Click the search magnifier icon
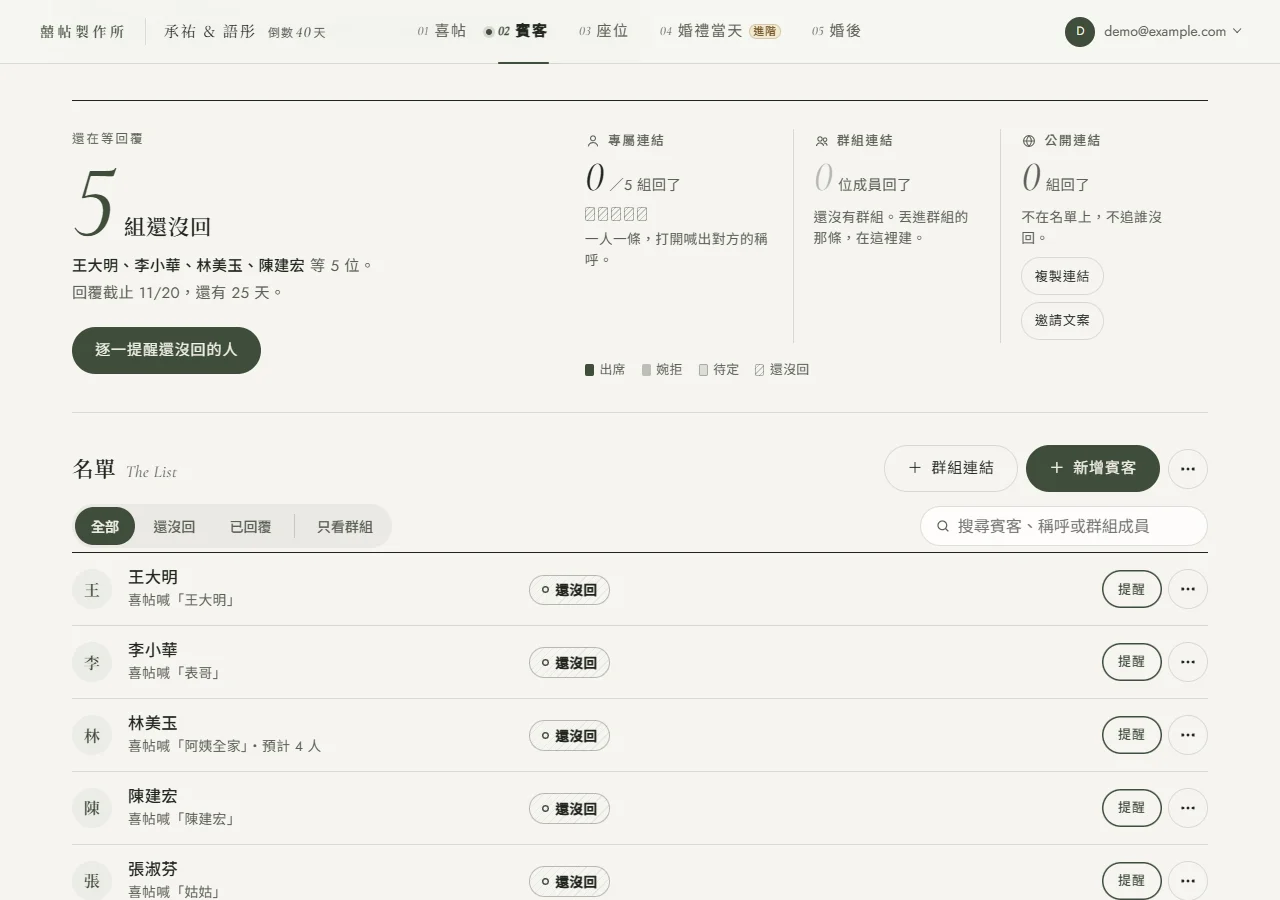 point(942,526)
